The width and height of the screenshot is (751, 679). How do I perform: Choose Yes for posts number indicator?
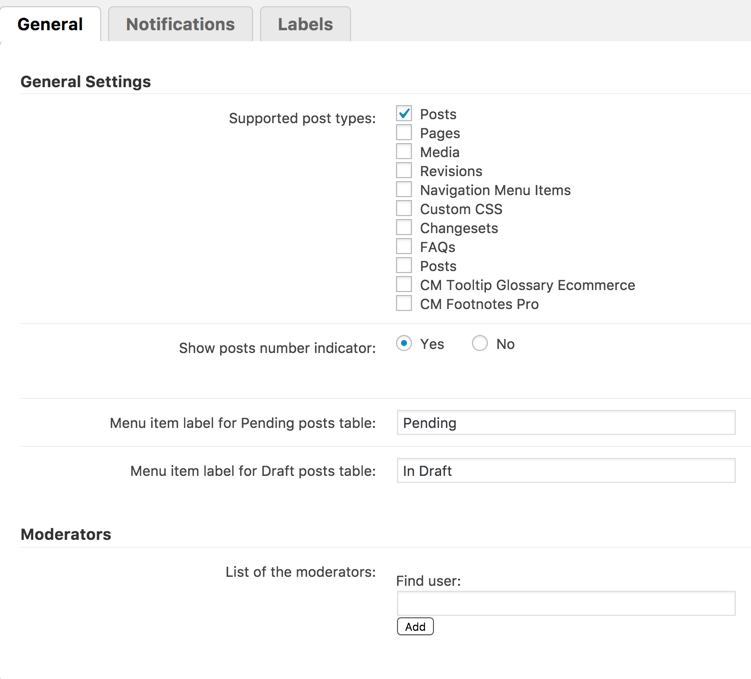404,344
